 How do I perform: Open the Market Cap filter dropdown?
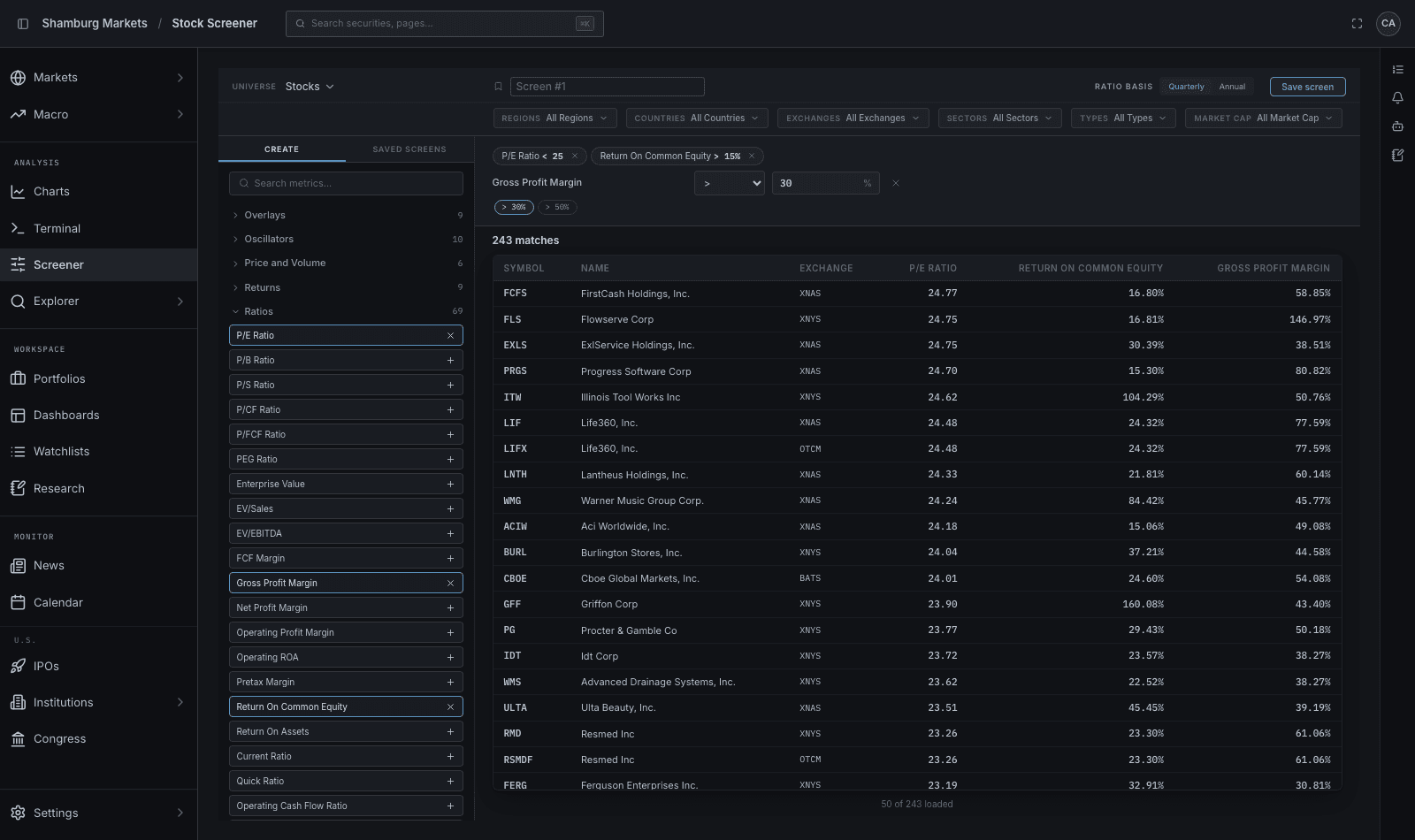[1264, 118]
